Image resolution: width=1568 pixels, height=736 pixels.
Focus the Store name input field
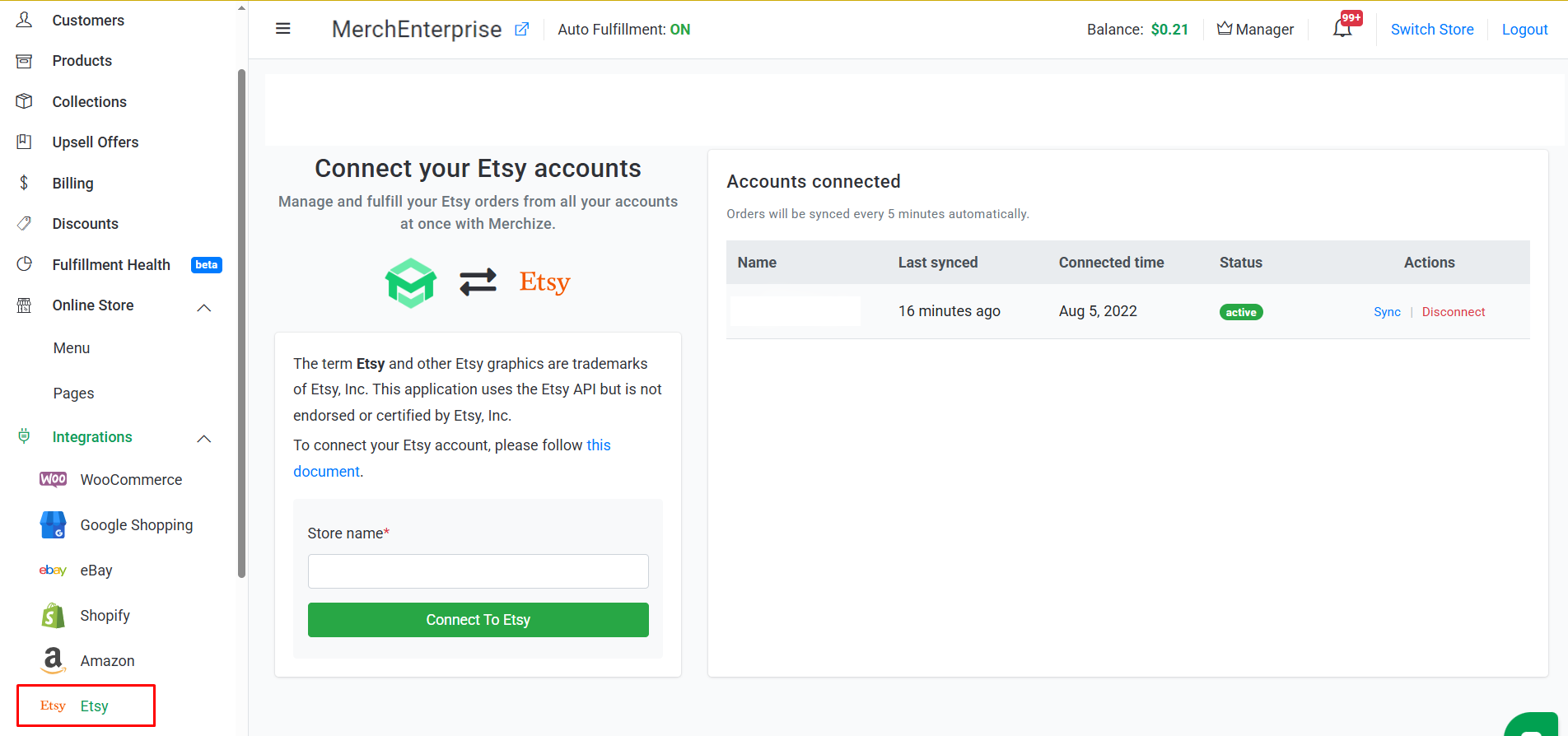[478, 571]
